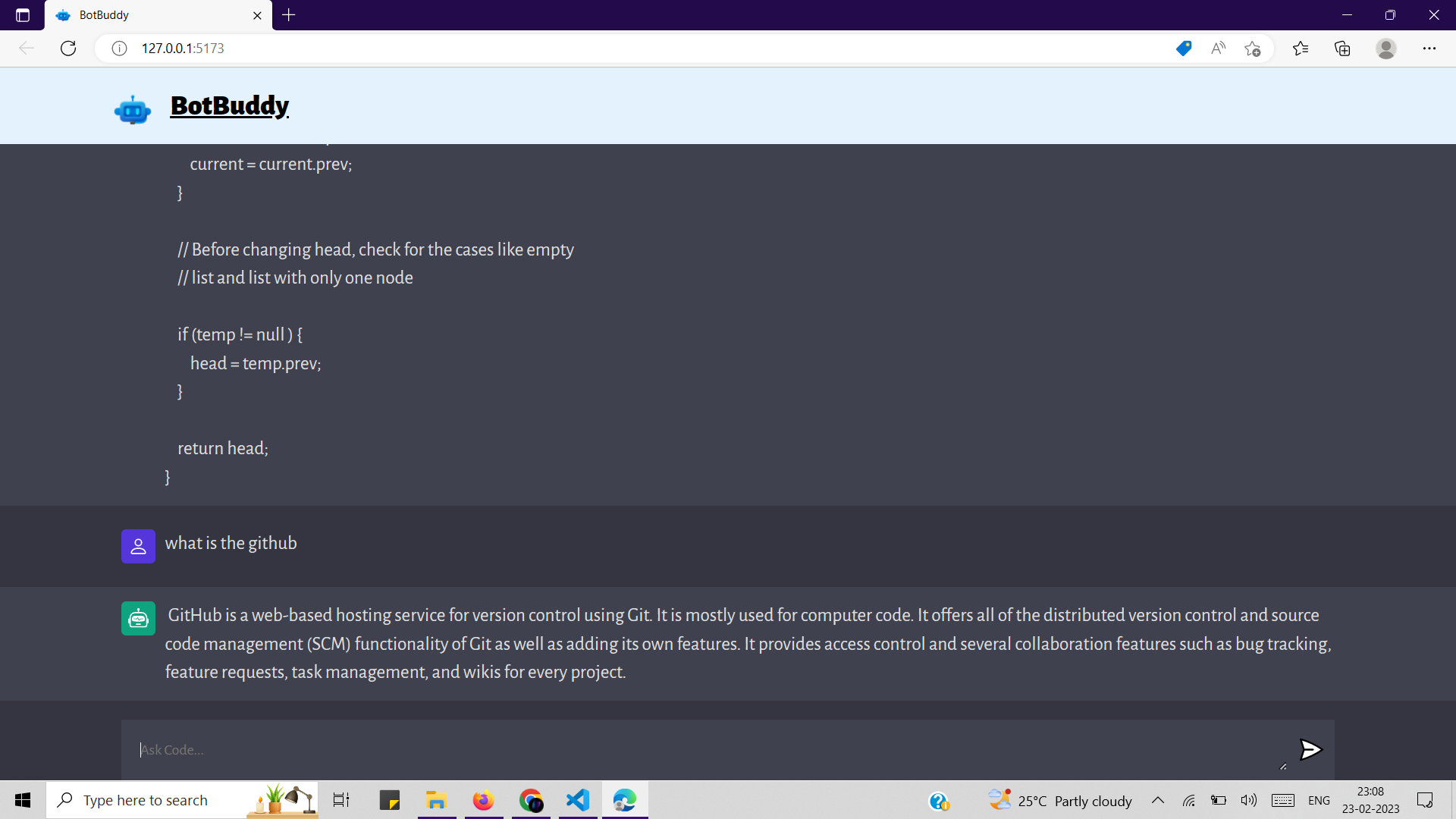This screenshot has height=819, width=1456.
Task: Open the Collections icon
Action: pyautogui.click(x=1342, y=49)
